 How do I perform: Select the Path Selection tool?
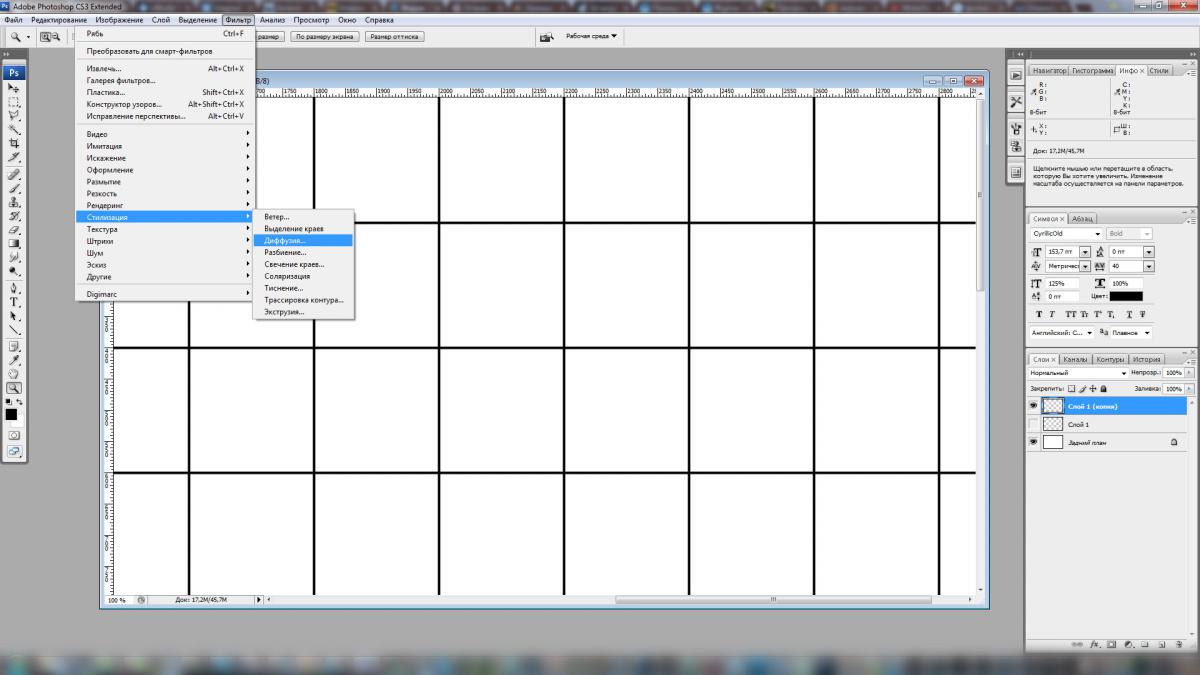(x=15, y=315)
